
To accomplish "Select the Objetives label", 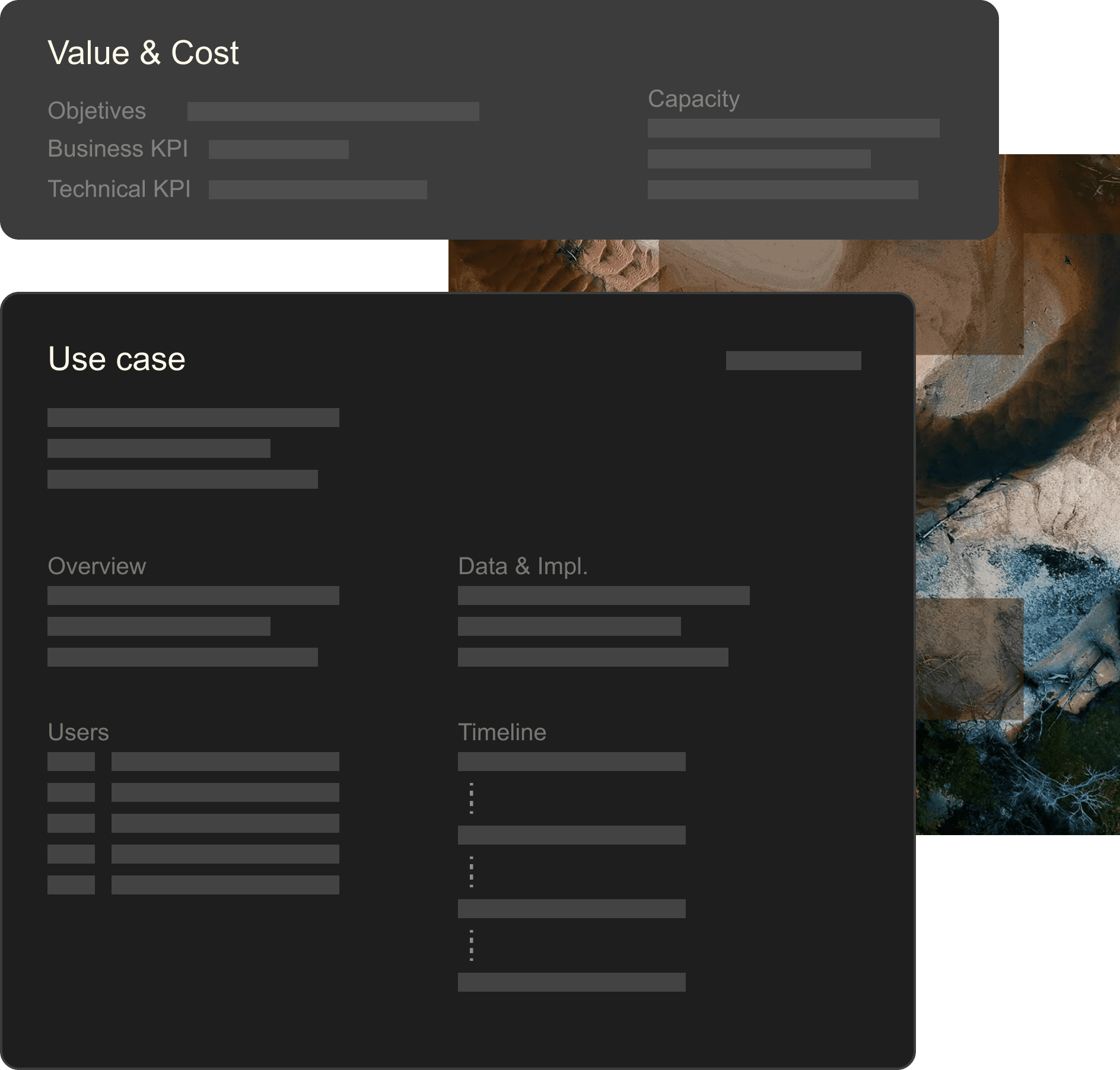I will click(x=97, y=111).
